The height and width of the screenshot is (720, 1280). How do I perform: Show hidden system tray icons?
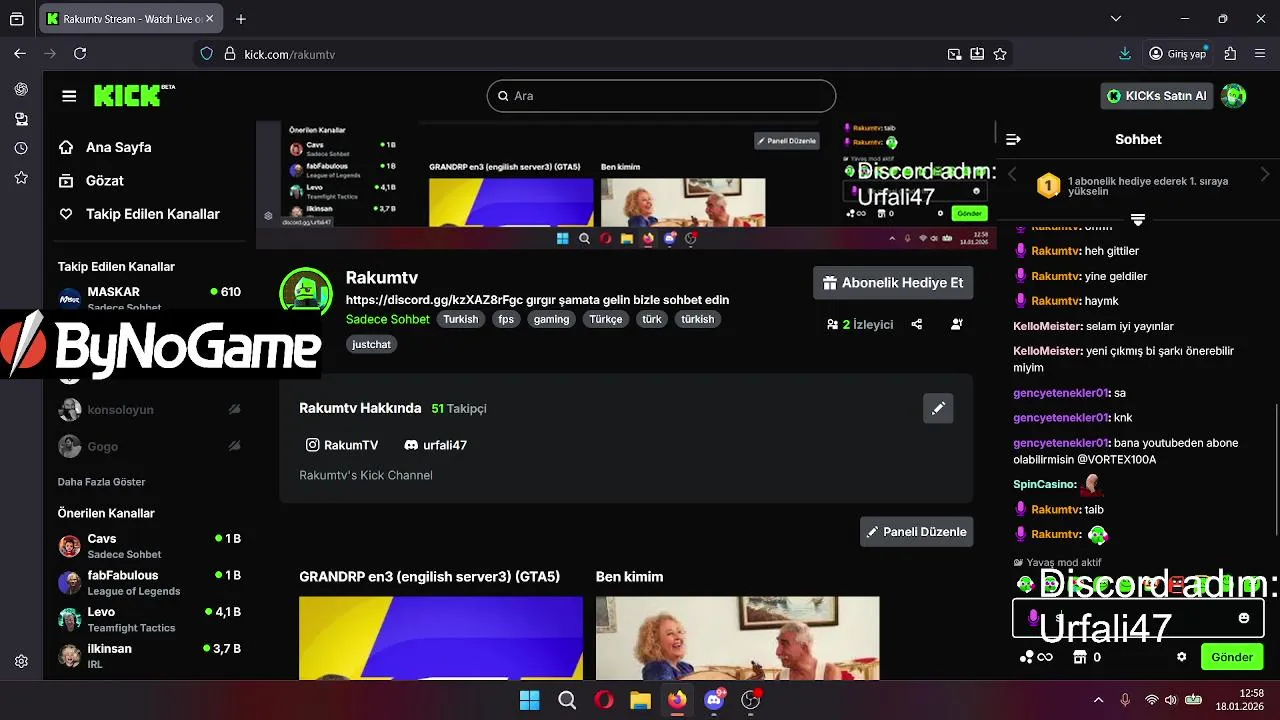(x=1098, y=700)
